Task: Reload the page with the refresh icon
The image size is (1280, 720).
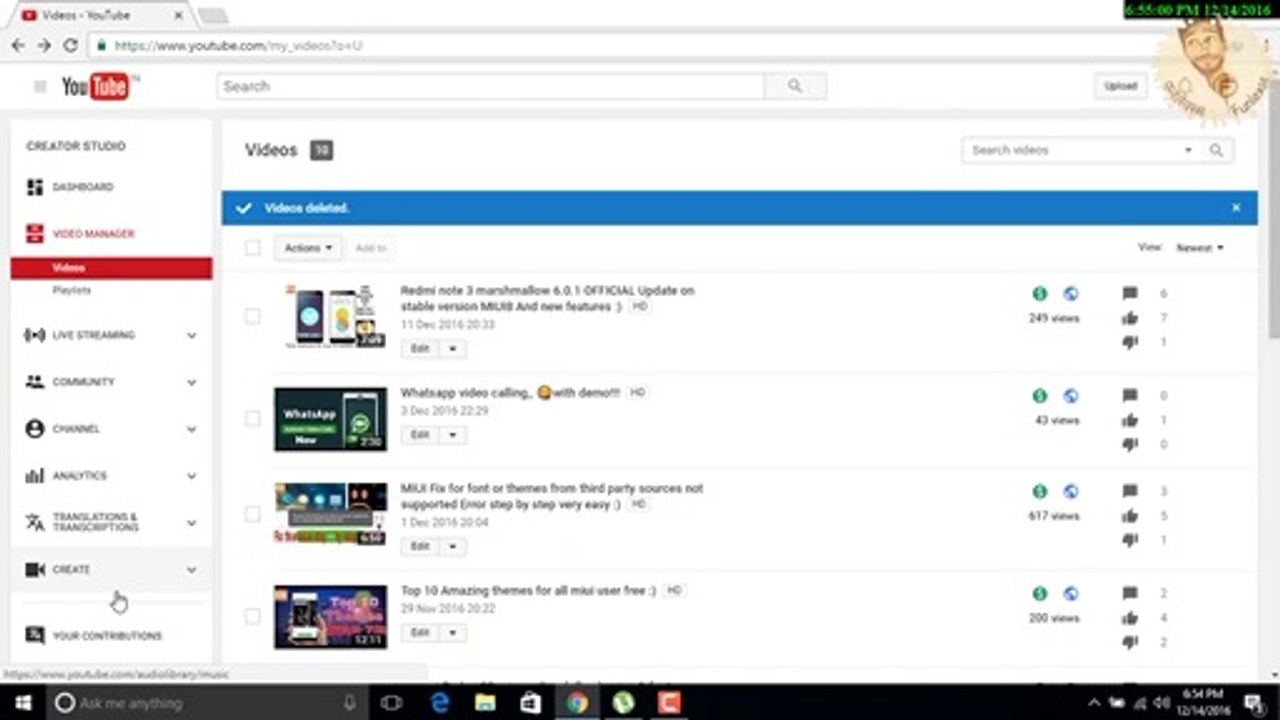Action: click(x=70, y=45)
